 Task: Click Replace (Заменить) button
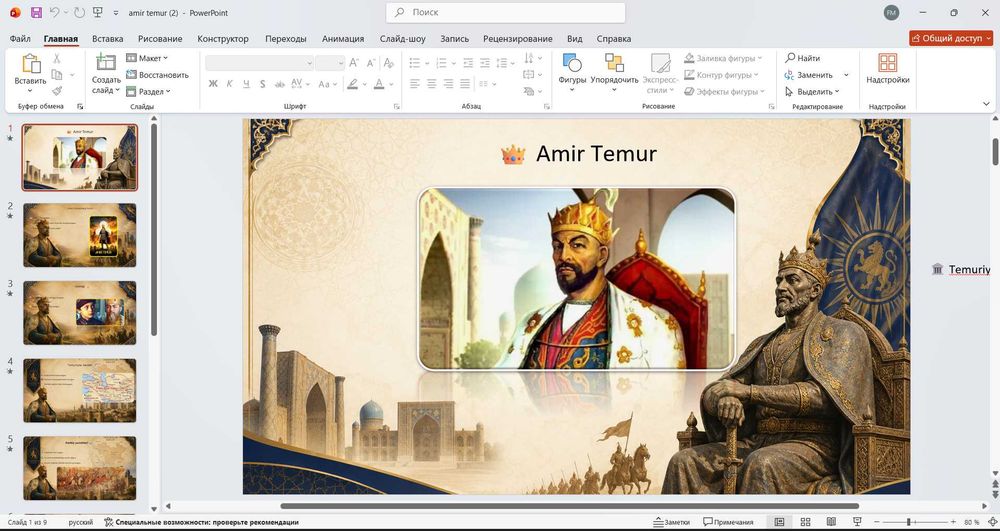click(x=809, y=75)
